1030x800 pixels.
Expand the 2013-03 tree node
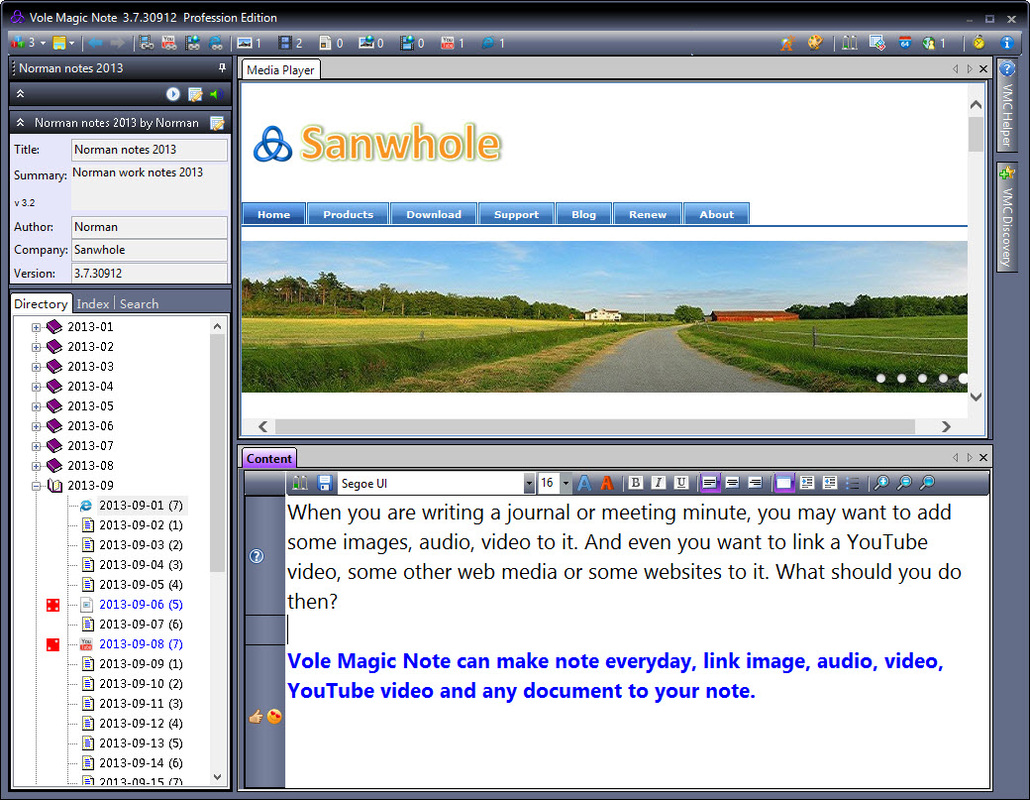(x=37, y=367)
